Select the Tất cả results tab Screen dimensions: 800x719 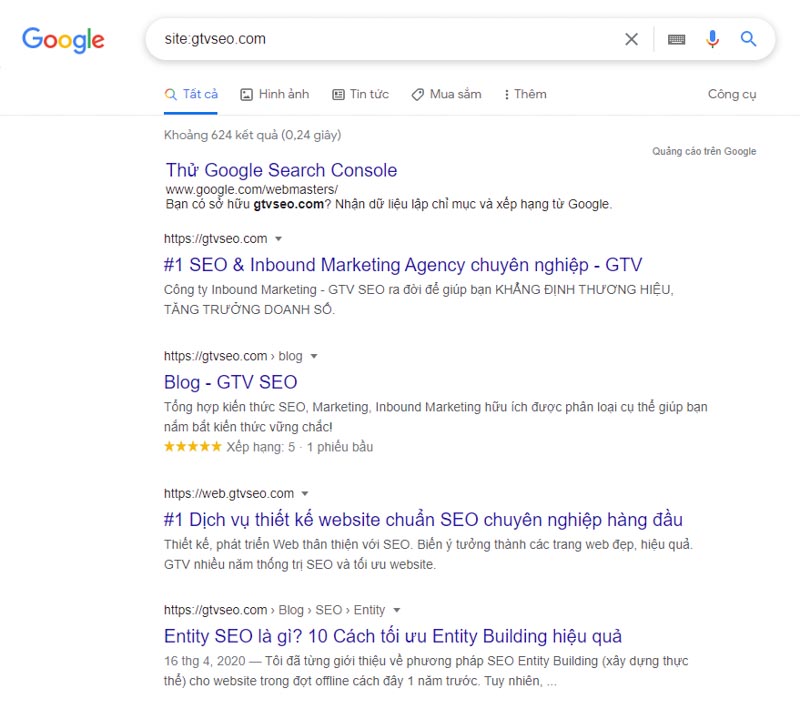[x=191, y=94]
